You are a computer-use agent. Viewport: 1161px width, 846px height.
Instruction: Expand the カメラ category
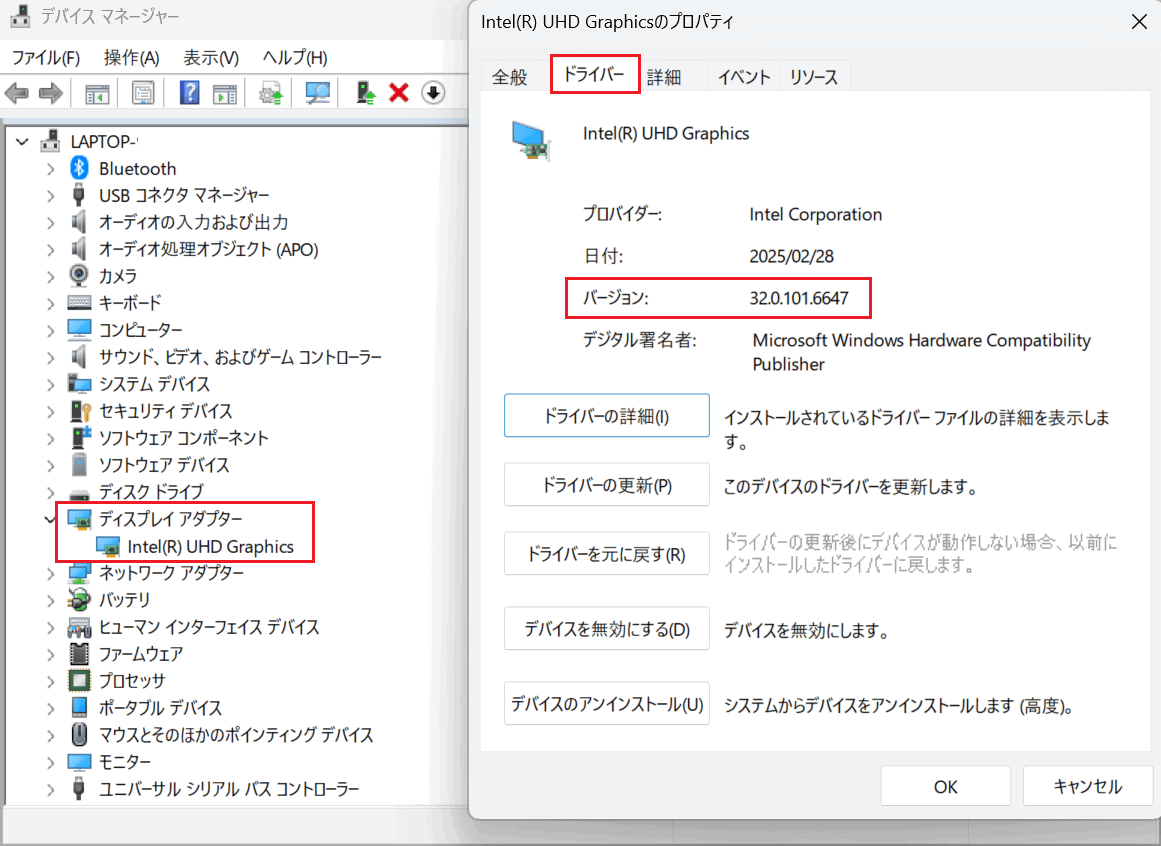[50, 276]
